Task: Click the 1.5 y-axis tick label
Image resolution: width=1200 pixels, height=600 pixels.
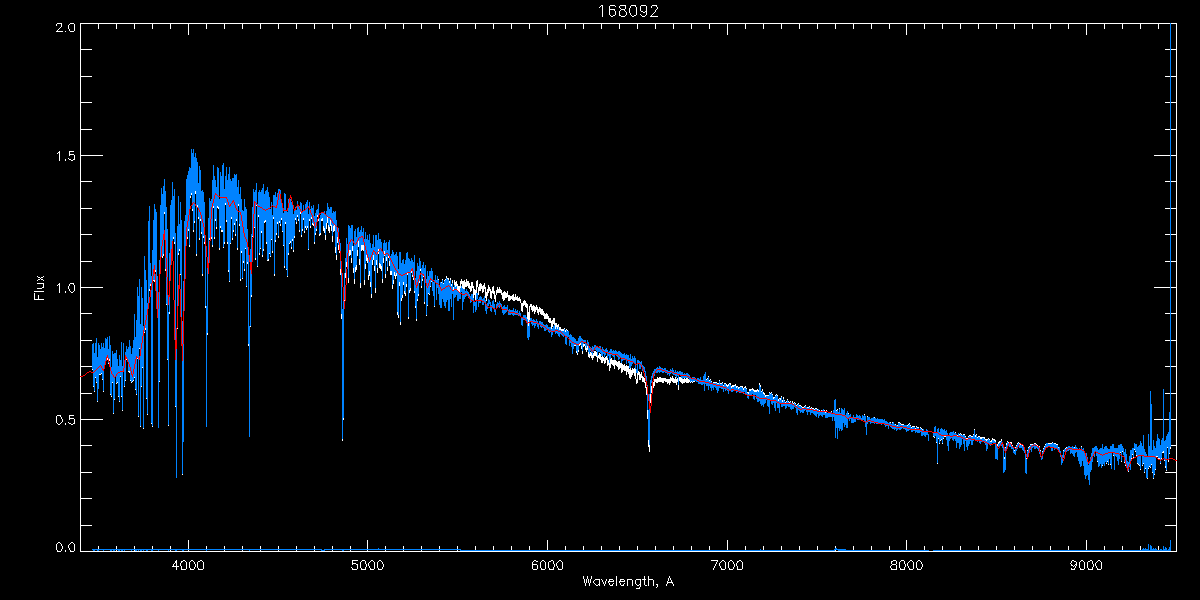Action: point(64,156)
